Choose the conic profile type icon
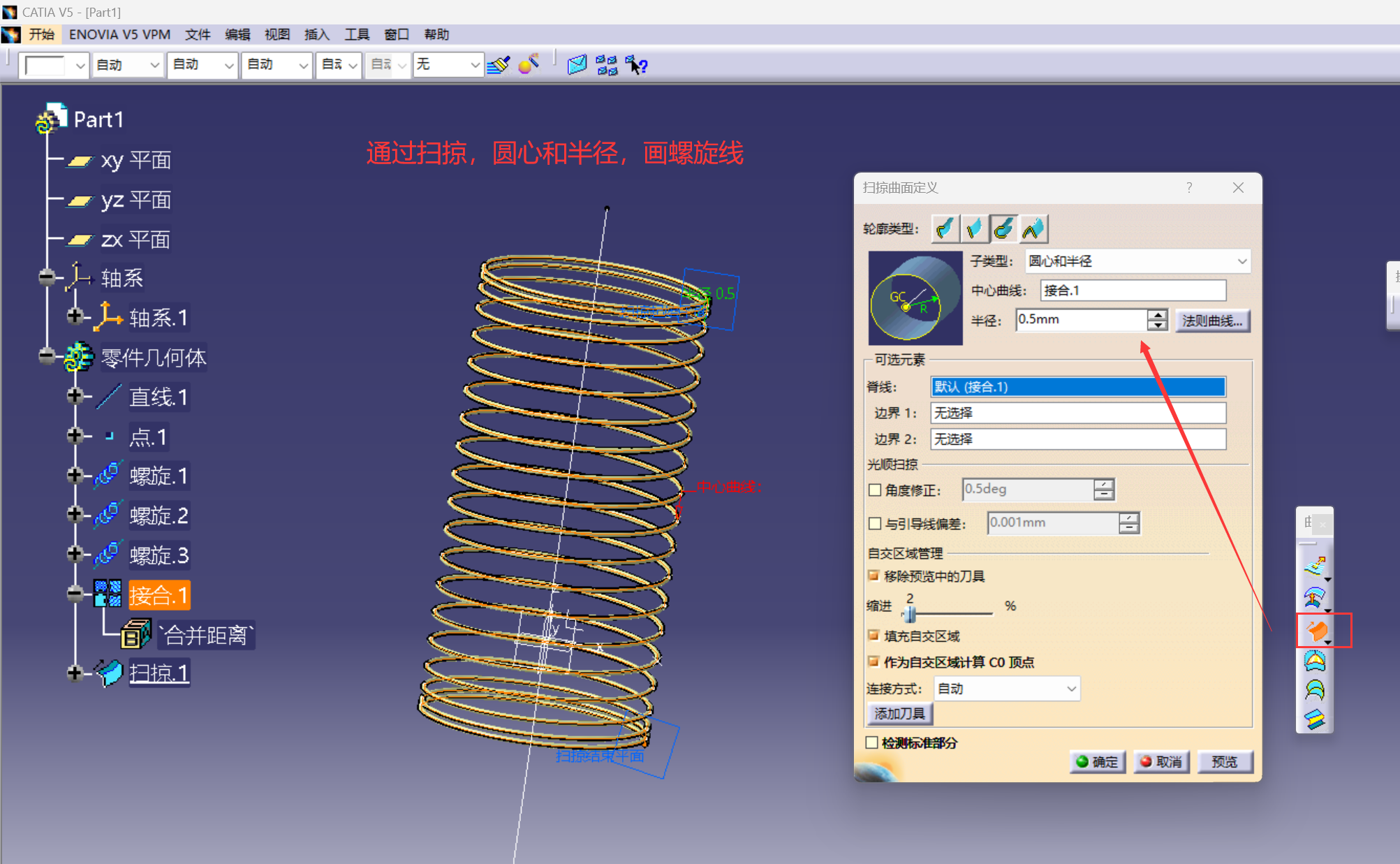1400x864 pixels. coord(1033,228)
